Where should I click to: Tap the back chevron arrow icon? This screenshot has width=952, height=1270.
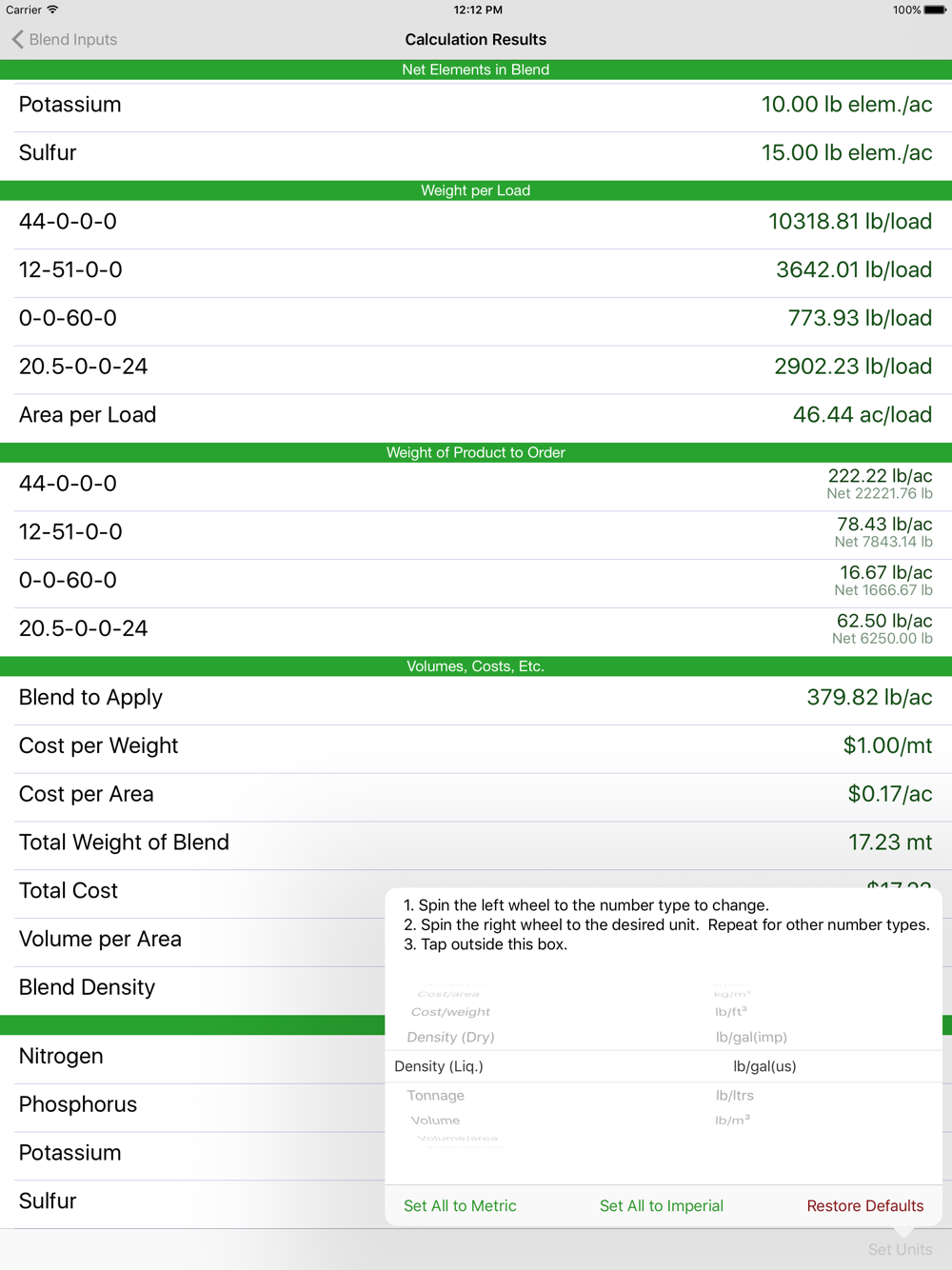pyautogui.click(x=17, y=39)
